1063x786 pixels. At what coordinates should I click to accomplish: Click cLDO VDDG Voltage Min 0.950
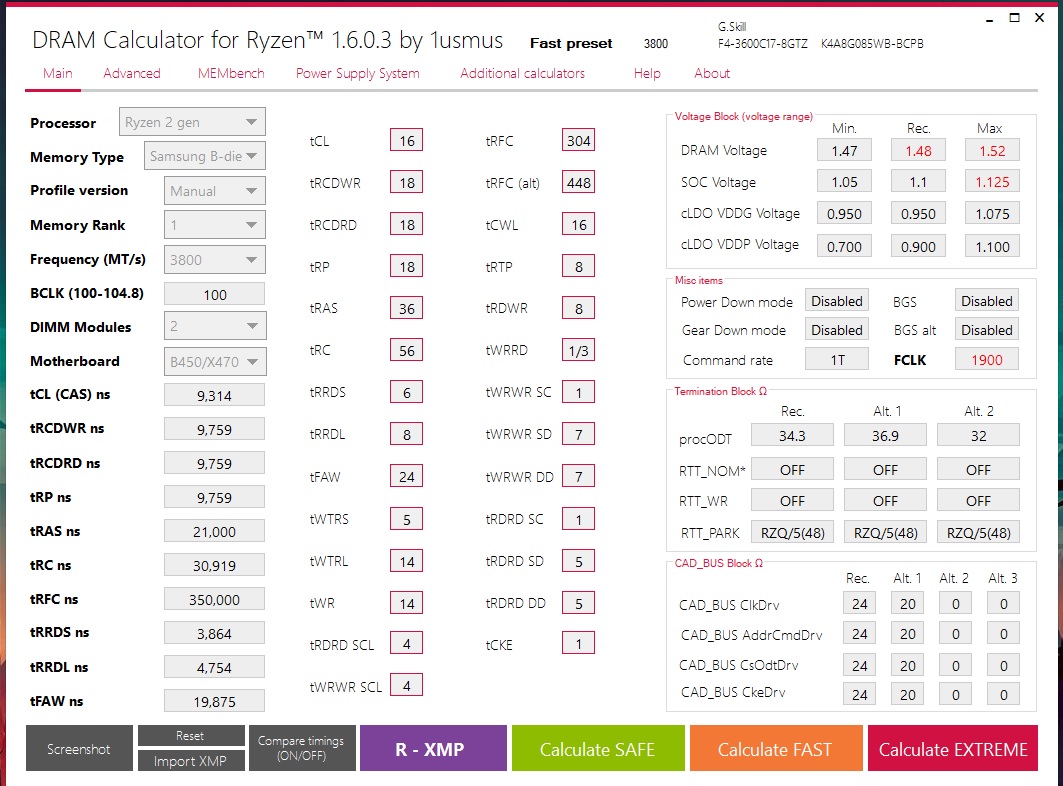845,214
